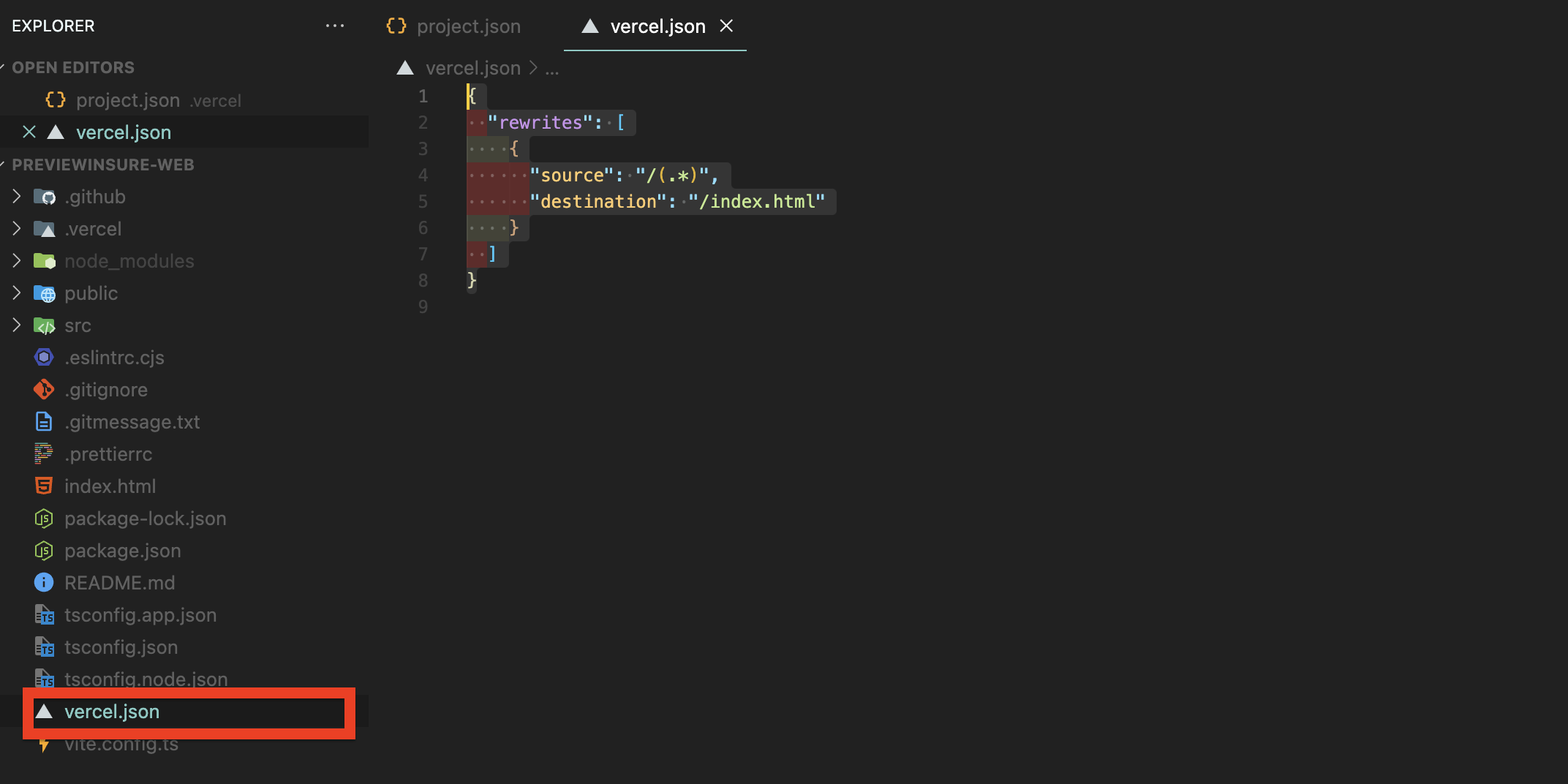Click the TS icon of tsconfig.json
The height and width of the screenshot is (784, 1568).
point(44,647)
